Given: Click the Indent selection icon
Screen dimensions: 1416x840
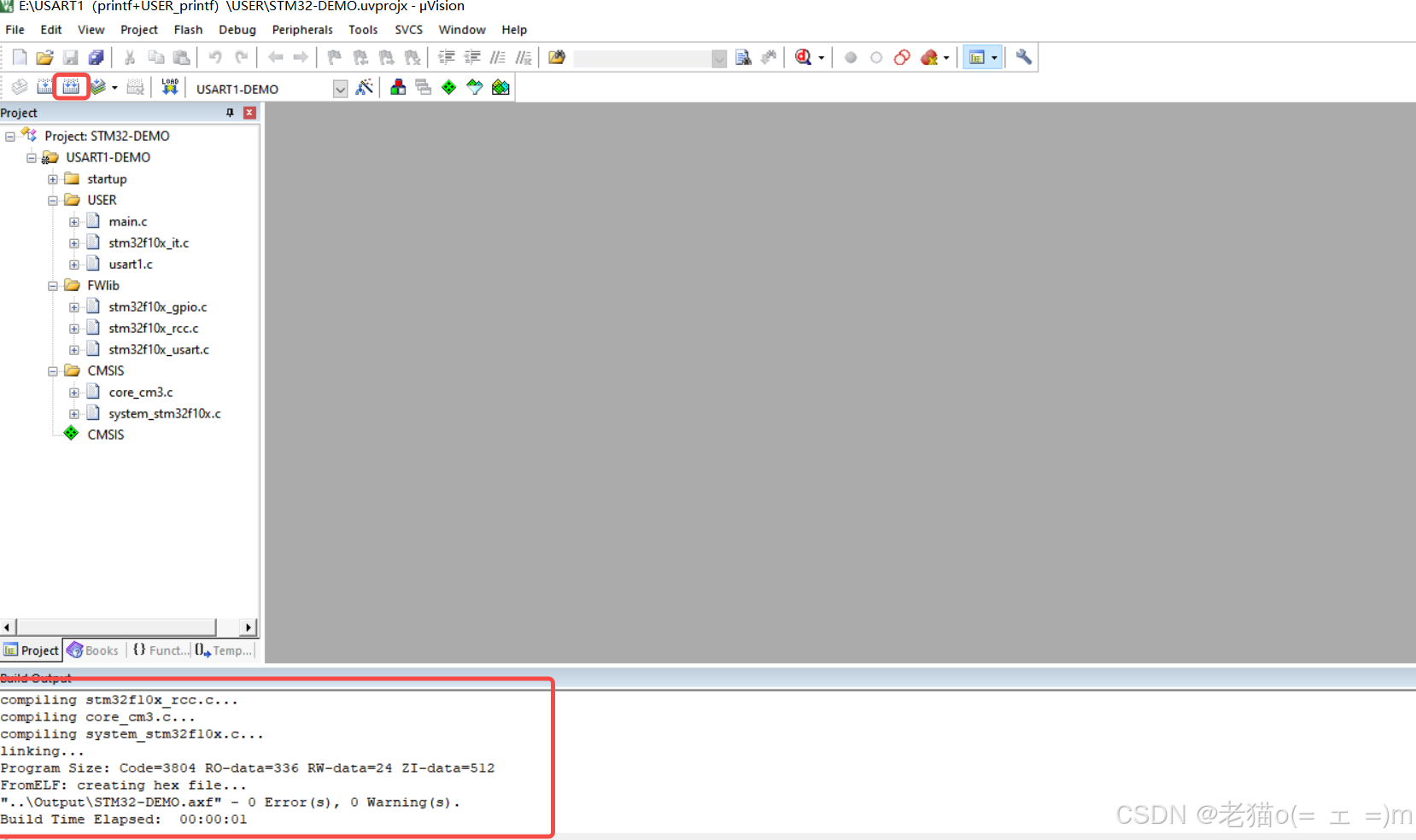Looking at the screenshot, I should tap(446, 57).
